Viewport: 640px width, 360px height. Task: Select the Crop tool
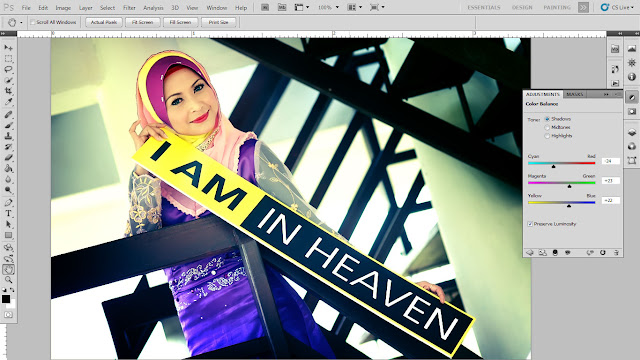click(x=8, y=91)
